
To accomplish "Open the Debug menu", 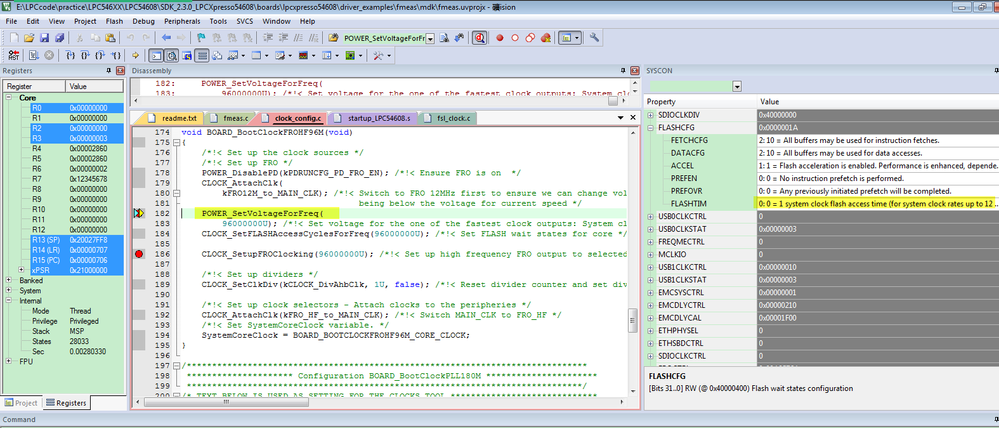I will click(143, 21).
